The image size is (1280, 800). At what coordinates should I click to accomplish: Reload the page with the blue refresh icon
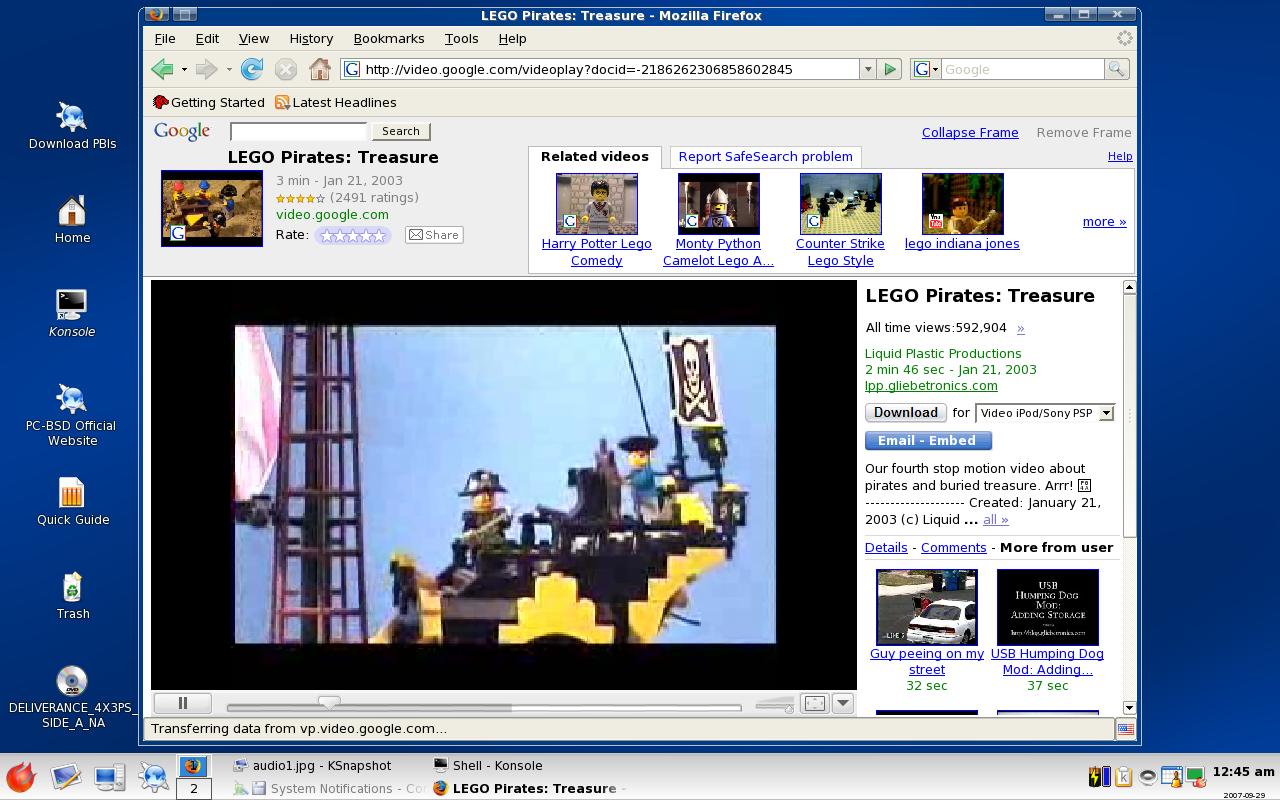coord(252,69)
